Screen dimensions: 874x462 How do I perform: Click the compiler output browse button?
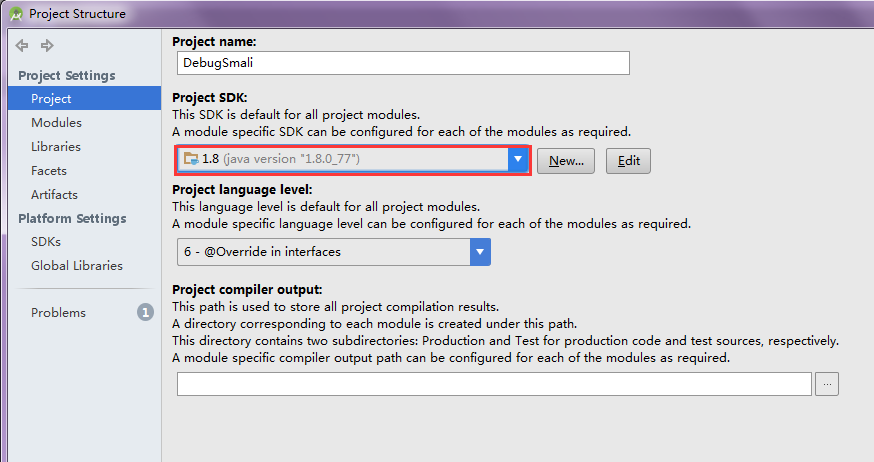(827, 384)
